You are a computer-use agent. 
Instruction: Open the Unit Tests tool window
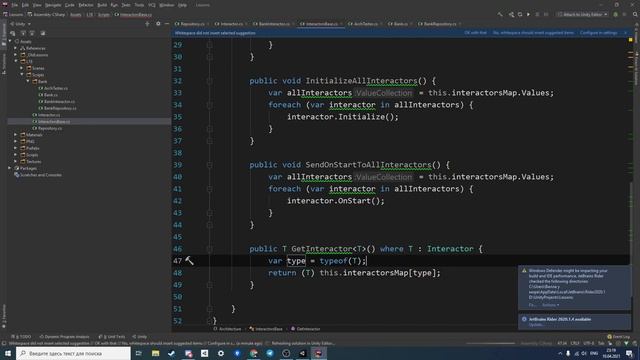[112, 337]
